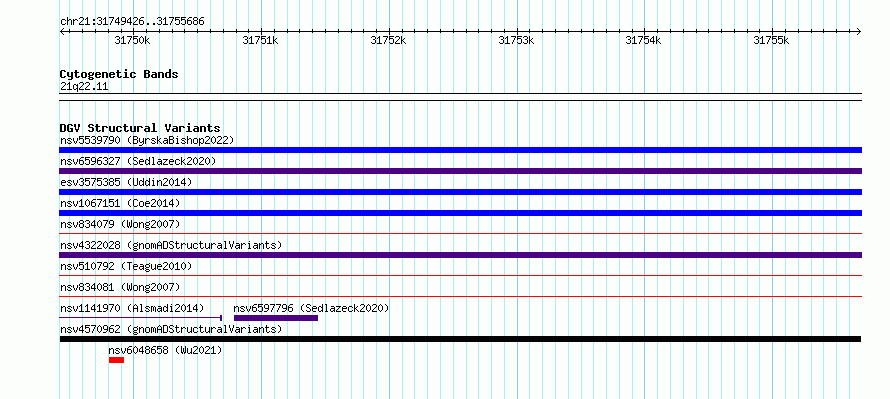Screen dimensions: 890x399
Task: Click the nsv834079 (Wong2007) label
Action: 120,224
